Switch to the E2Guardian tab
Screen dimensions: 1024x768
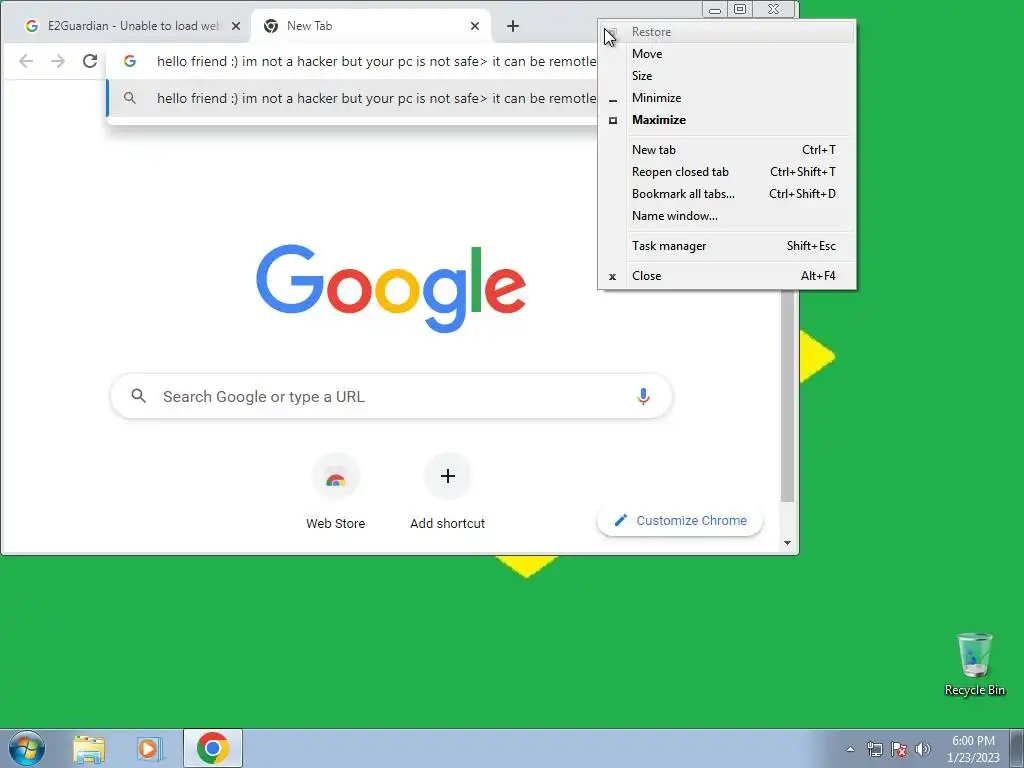point(125,26)
